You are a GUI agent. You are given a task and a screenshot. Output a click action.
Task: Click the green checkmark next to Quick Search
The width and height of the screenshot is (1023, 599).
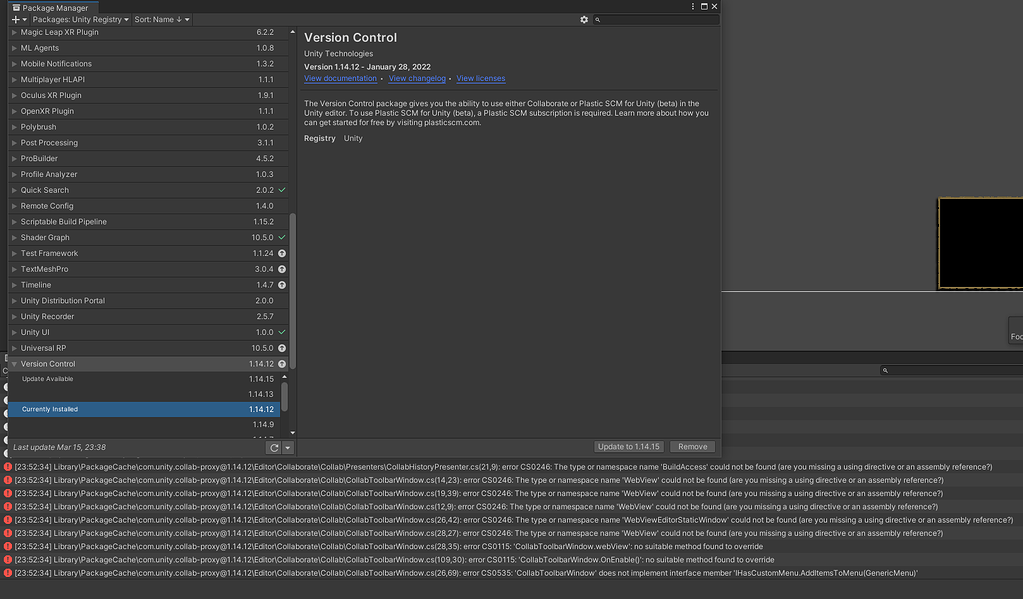[x=281, y=190]
